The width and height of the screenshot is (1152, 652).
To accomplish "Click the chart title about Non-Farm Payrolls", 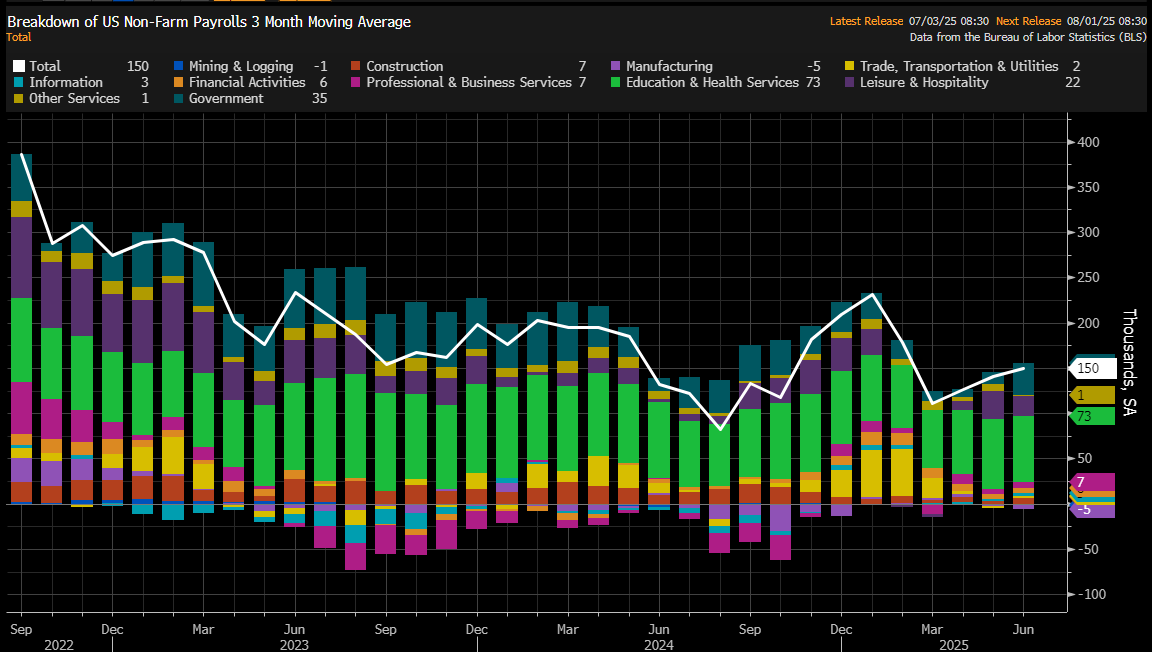I will [x=209, y=21].
